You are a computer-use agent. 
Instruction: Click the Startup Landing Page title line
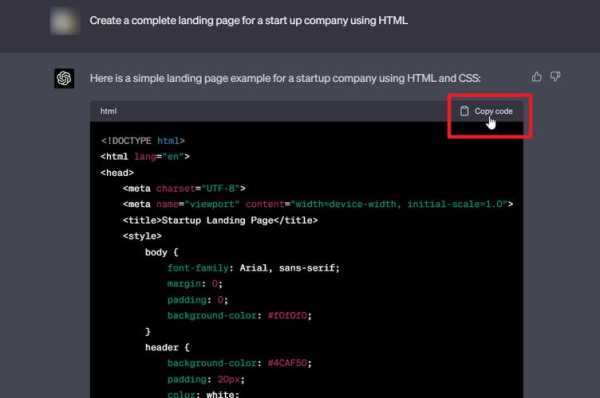220,220
